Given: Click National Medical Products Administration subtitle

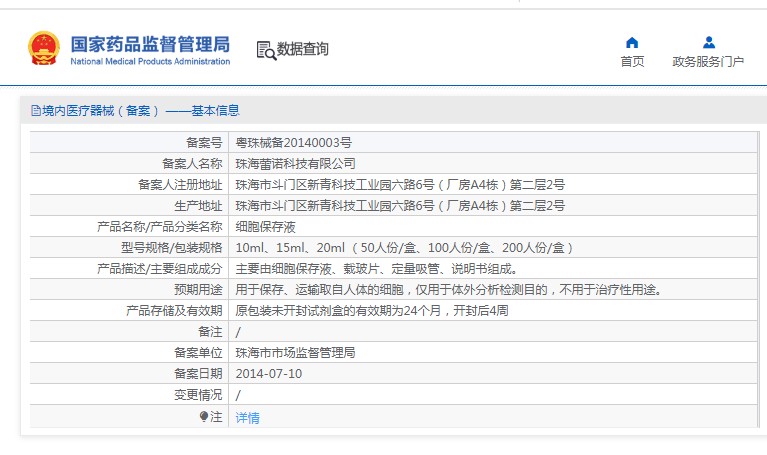Looking at the screenshot, I should click(x=150, y=62).
